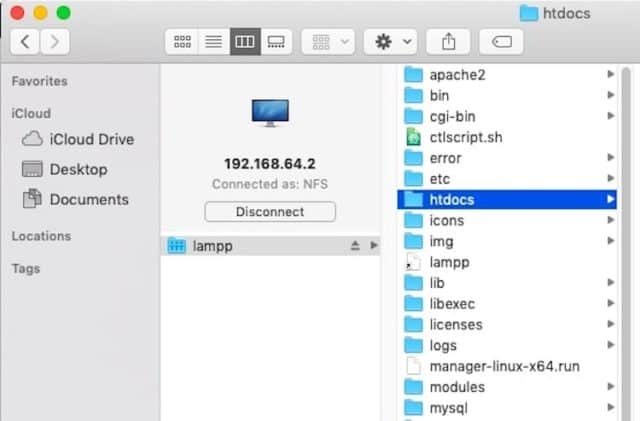The width and height of the screenshot is (640, 421).
Task: Go forward with the right arrow
Action: coord(54,41)
